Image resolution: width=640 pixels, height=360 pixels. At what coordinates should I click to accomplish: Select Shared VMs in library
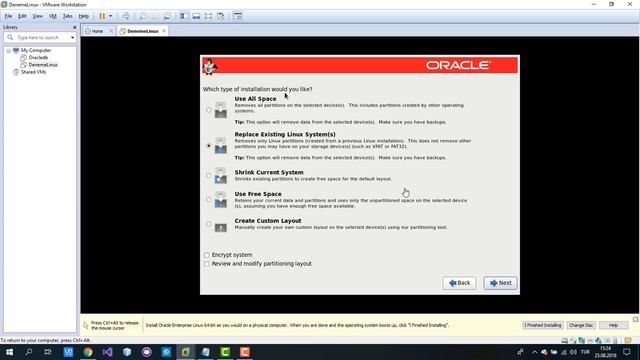point(33,72)
